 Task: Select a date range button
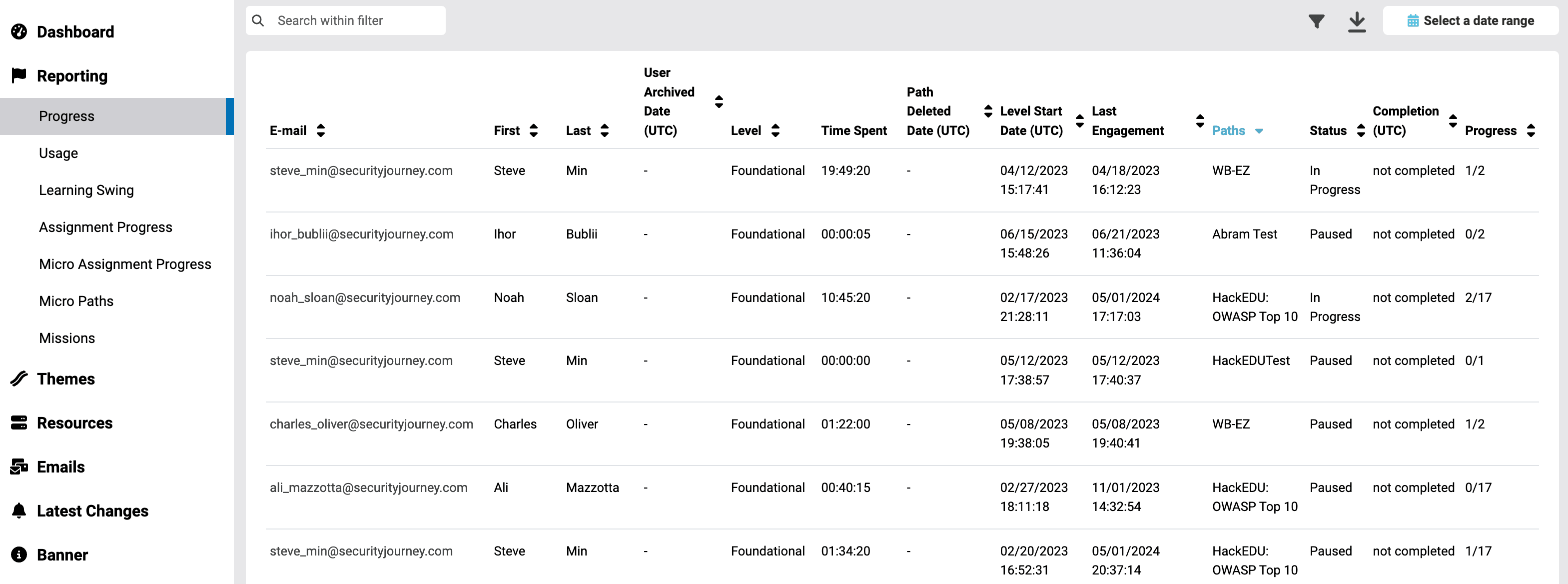1470,20
